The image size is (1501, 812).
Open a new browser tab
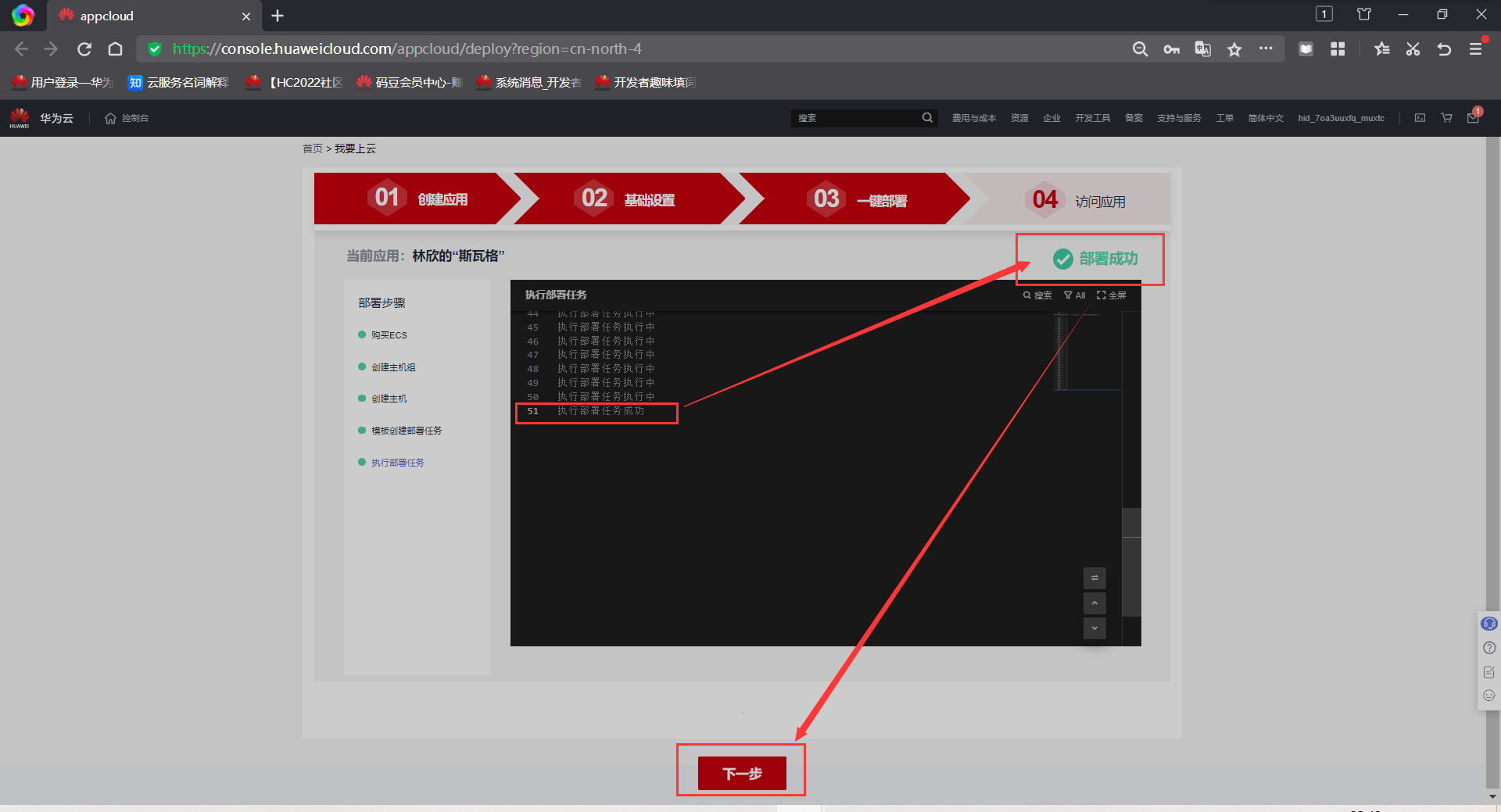[x=278, y=16]
